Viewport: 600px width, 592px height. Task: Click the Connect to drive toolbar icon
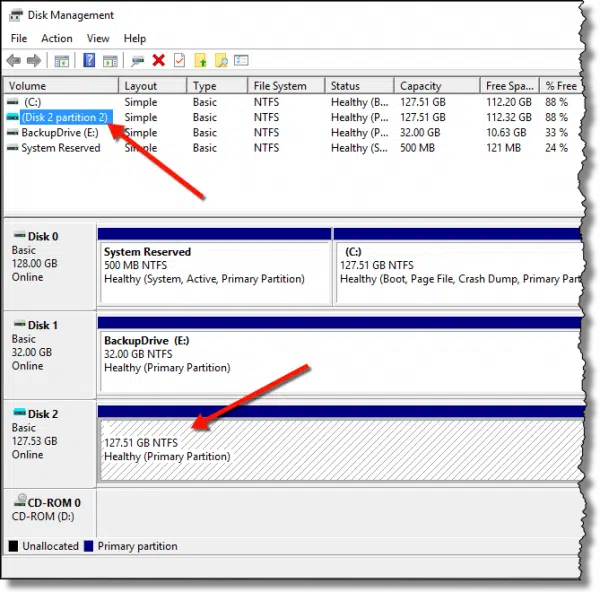pyautogui.click(x=137, y=61)
